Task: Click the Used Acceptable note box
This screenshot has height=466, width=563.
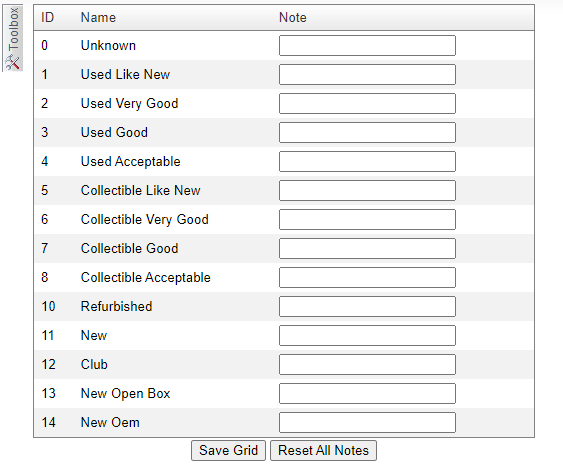Action: [367, 162]
